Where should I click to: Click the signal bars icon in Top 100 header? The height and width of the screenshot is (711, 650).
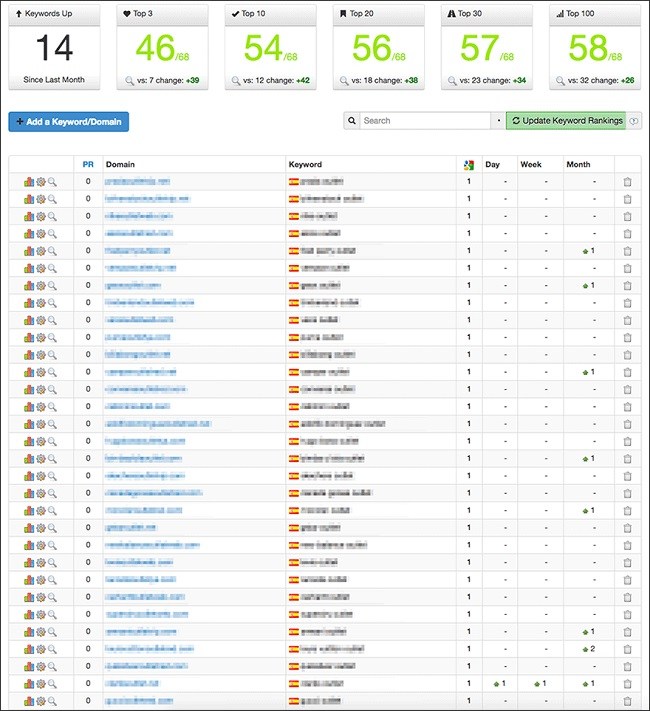[x=560, y=14]
